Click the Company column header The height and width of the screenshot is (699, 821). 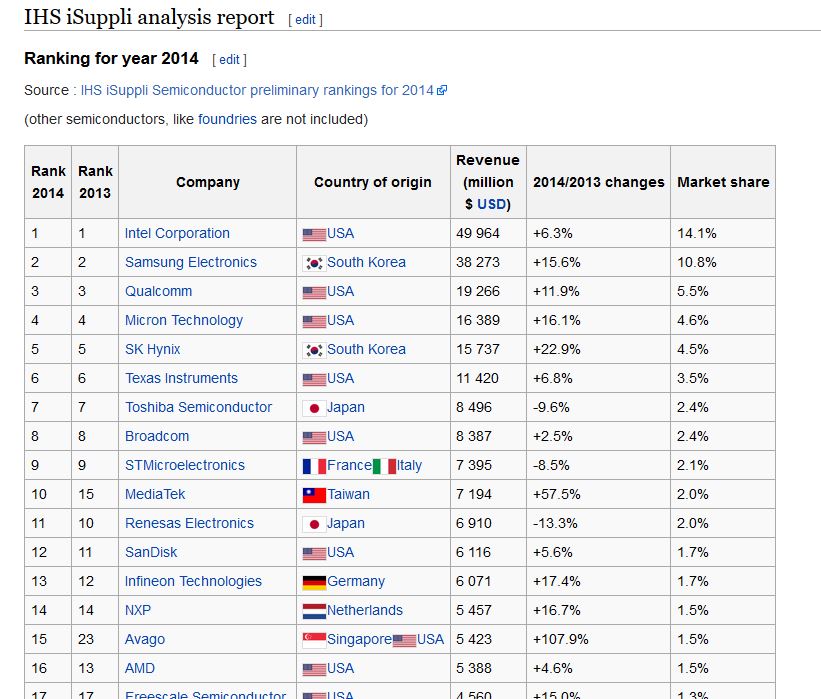(x=208, y=182)
